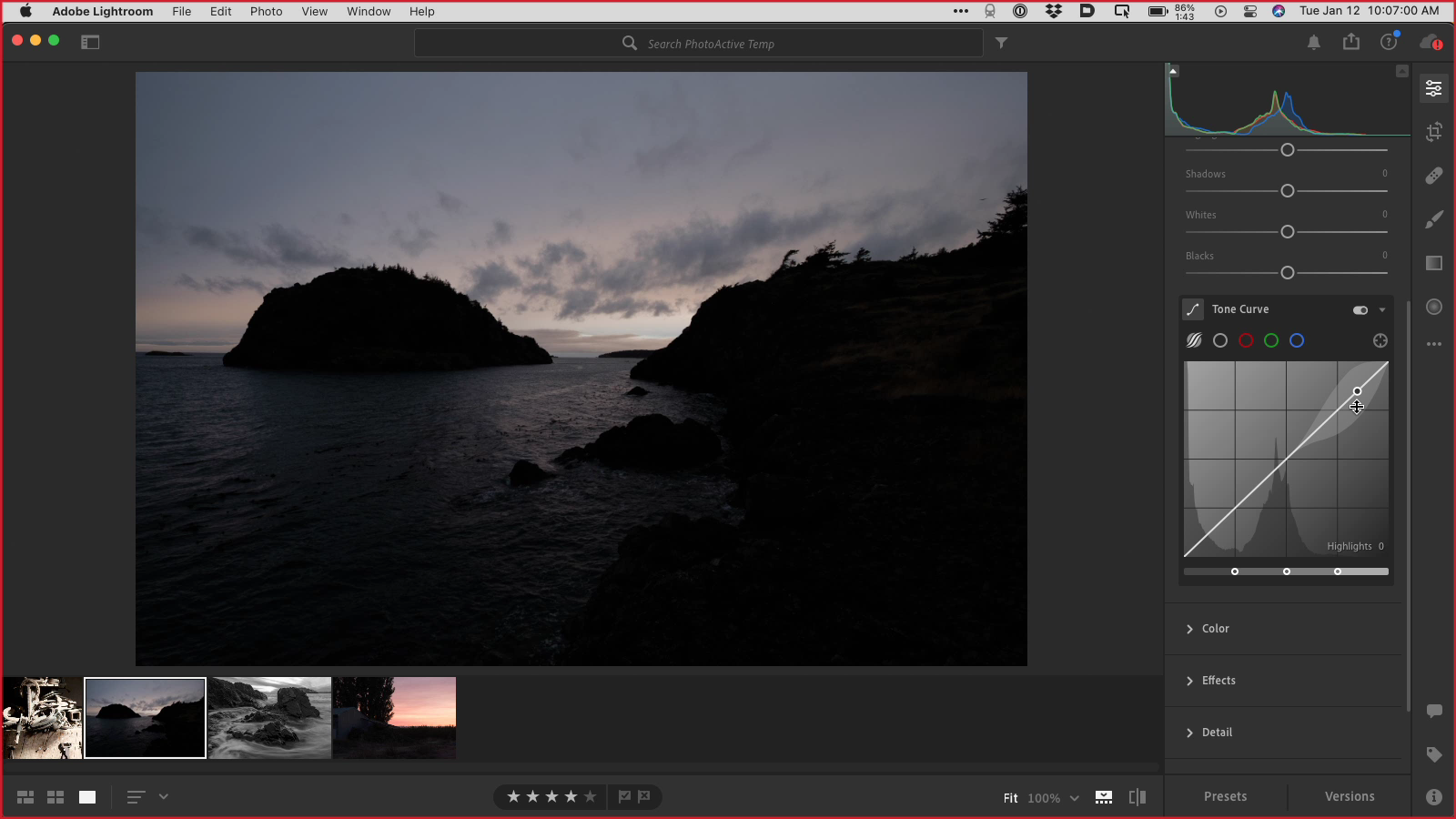The image size is (1456, 819).
Task: Select the Linear Gradient tool
Action: point(1433,263)
